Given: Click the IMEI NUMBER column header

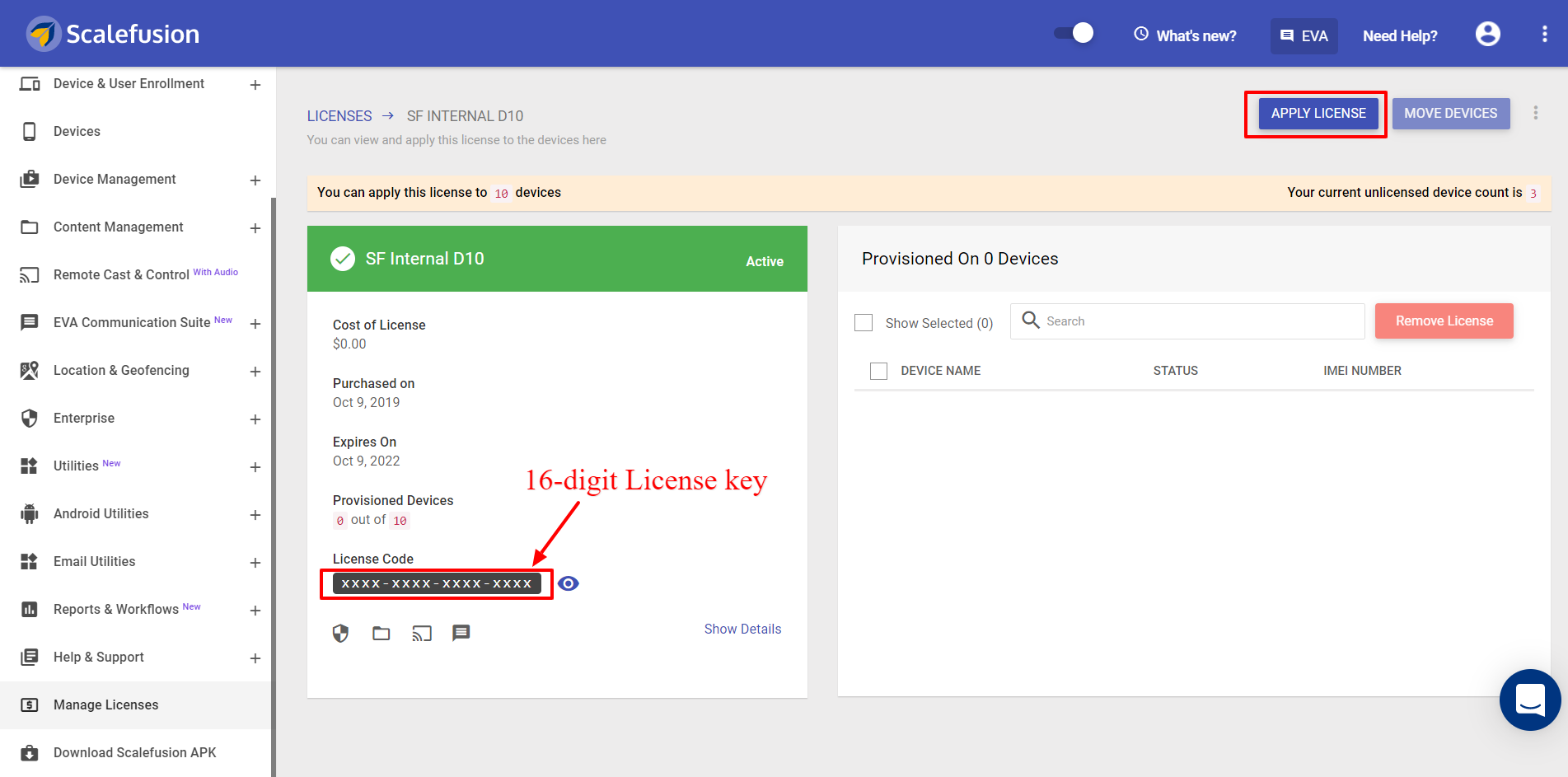Looking at the screenshot, I should tap(1362, 371).
